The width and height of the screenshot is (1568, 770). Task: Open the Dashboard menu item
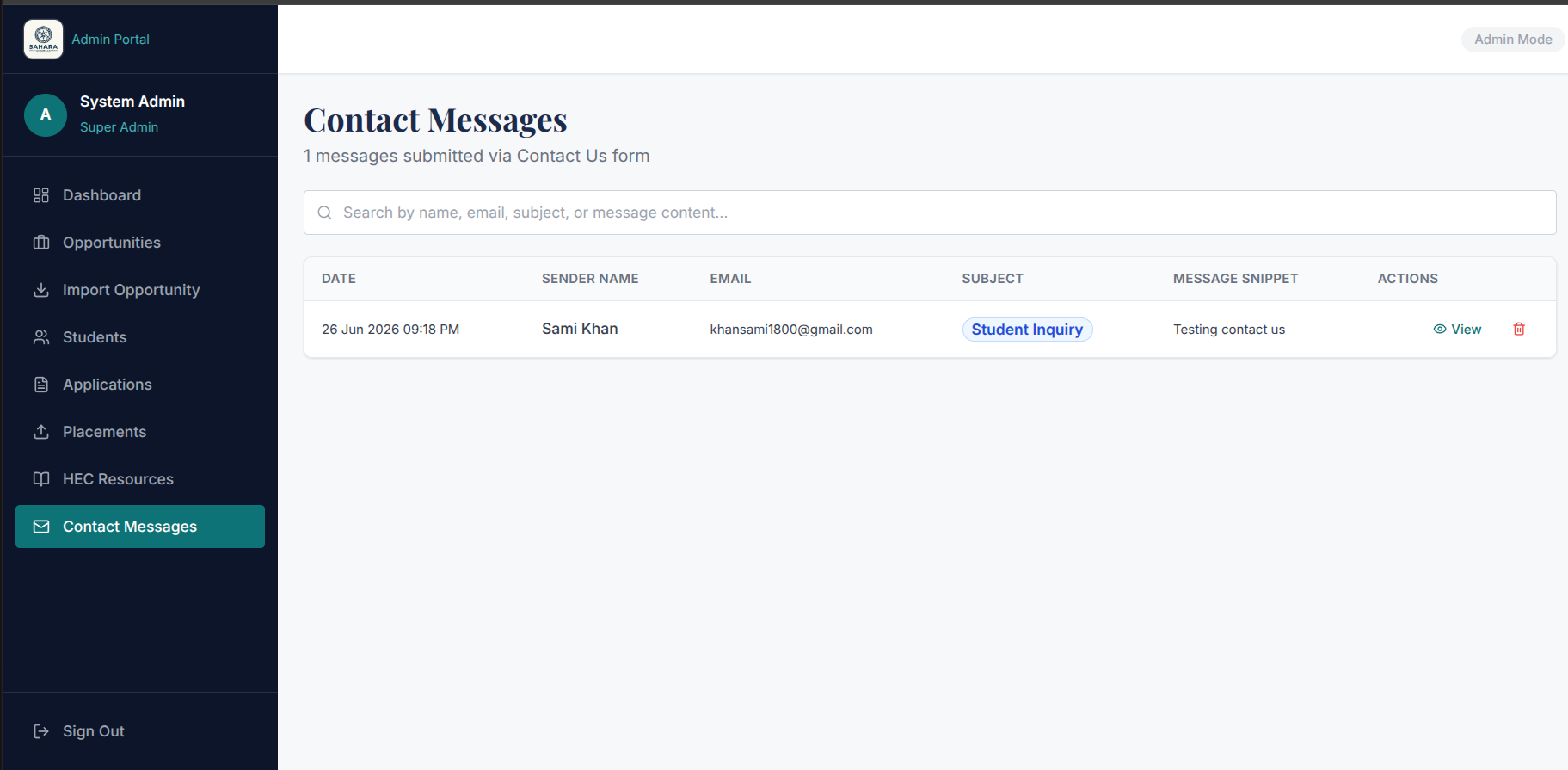[x=140, y=195]
